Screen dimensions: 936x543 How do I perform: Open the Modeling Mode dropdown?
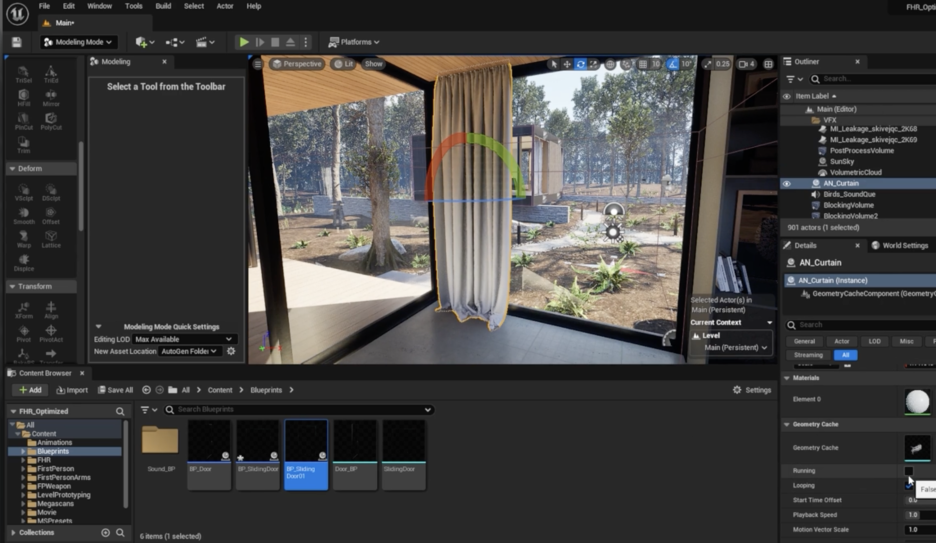point(78,42)
